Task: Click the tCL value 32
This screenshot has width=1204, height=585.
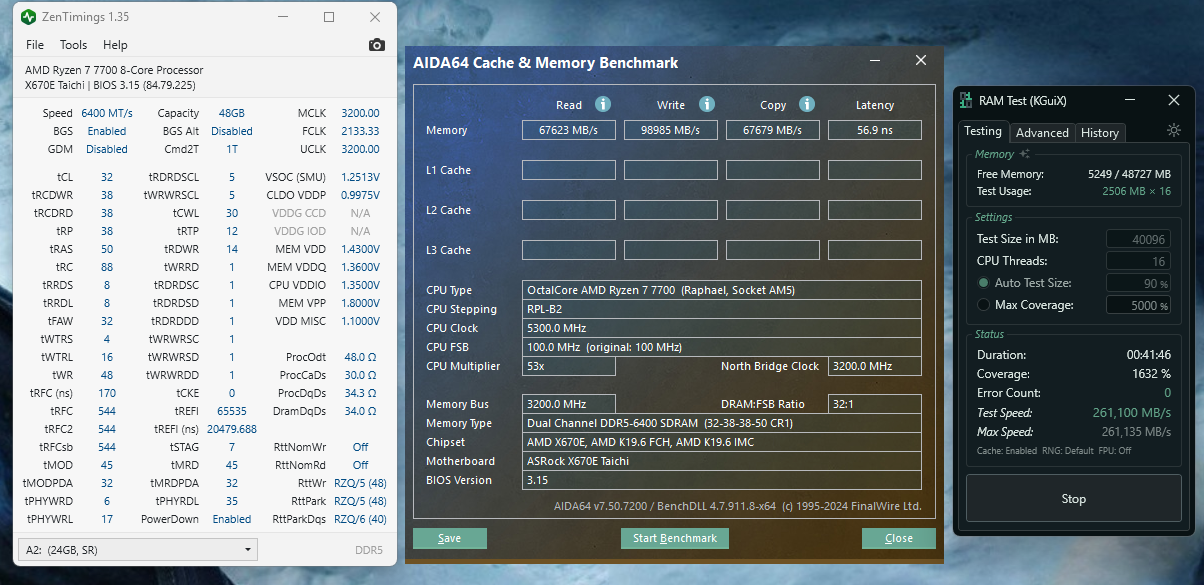Action: coord(107,177)
